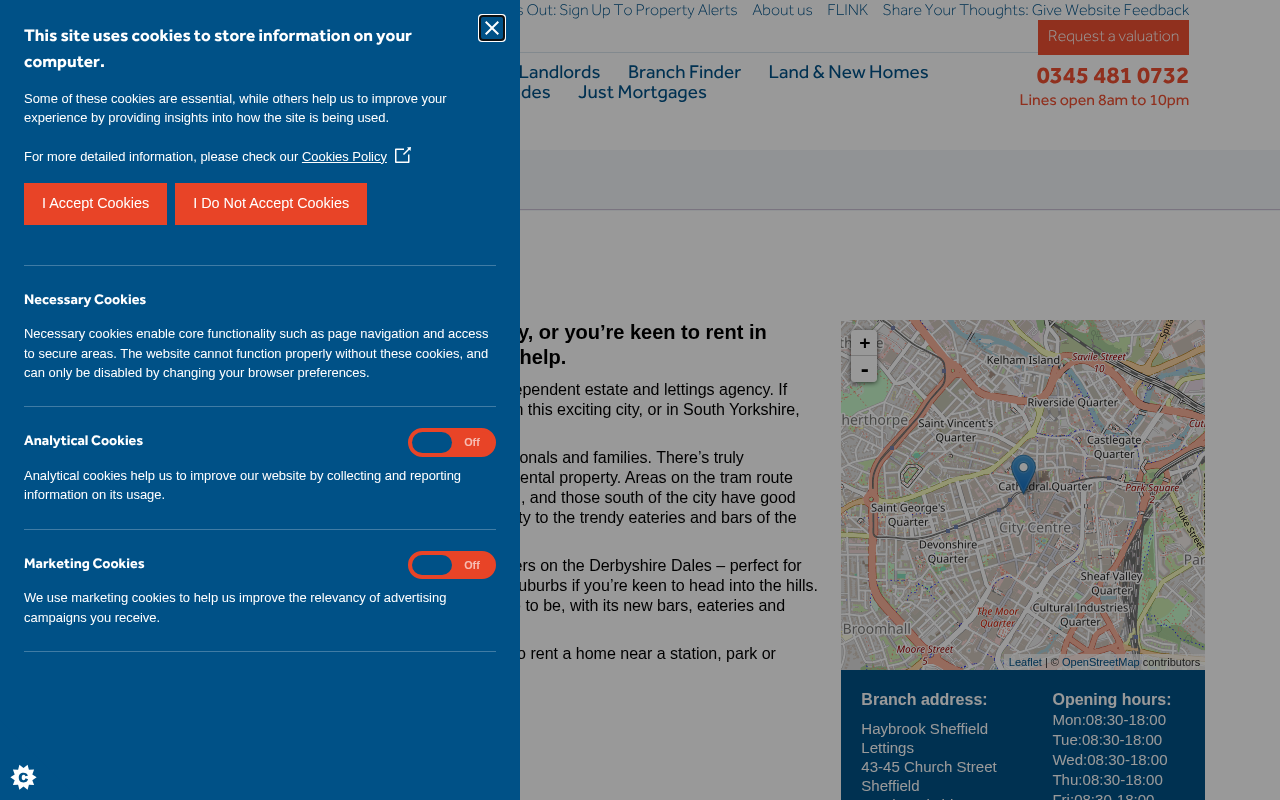
Task: Close the cookie settings panel
Action: [x=492, y=28]
